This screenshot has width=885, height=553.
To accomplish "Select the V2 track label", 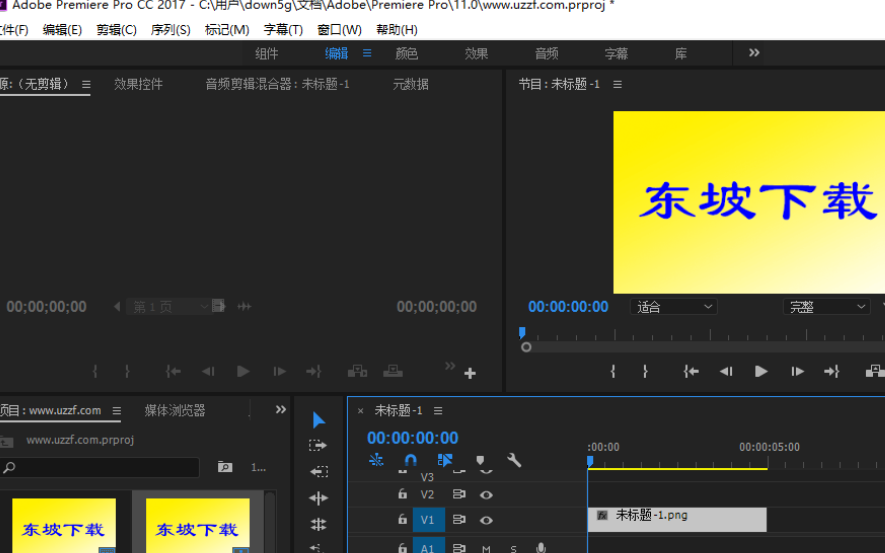I will pos(427,495).
